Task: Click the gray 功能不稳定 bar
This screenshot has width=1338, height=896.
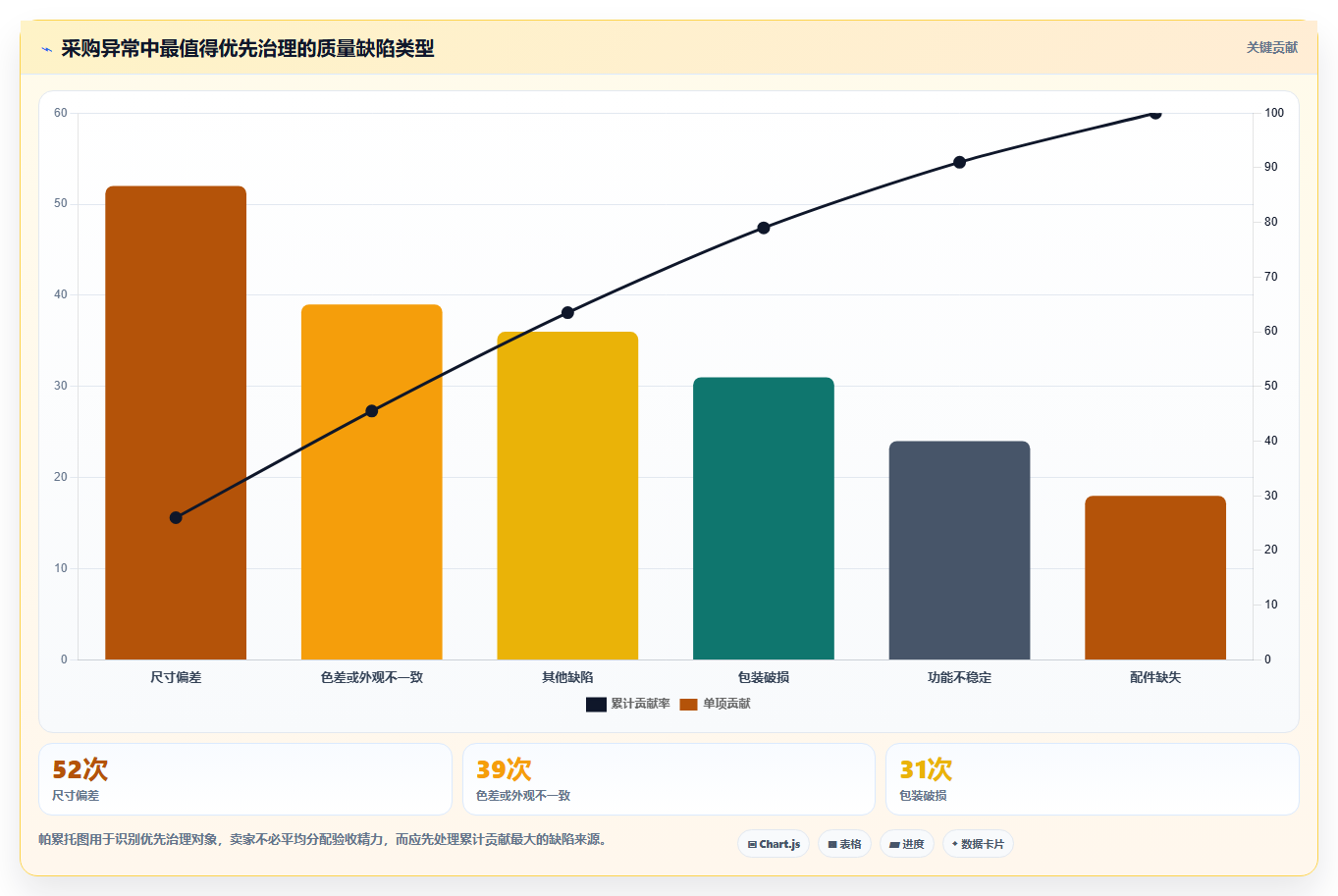Action: click(959, 551)
